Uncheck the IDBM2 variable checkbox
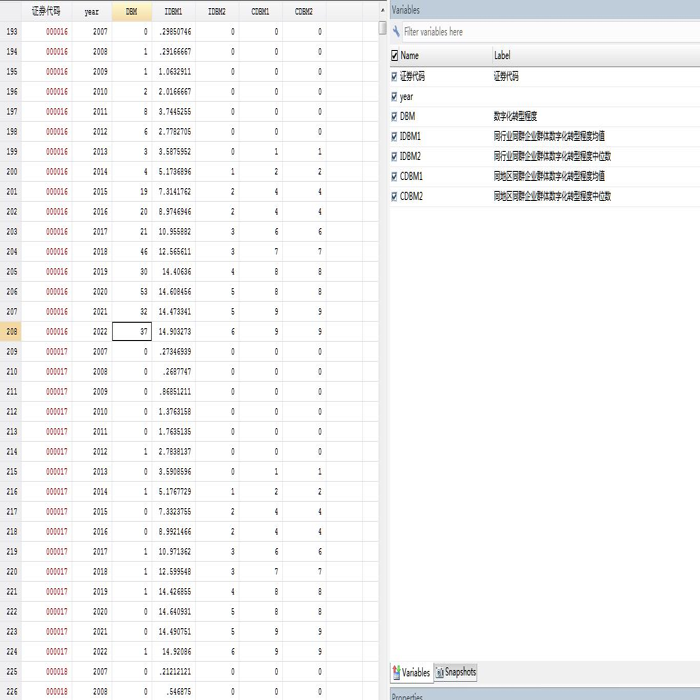 click(x=394, y=156)
